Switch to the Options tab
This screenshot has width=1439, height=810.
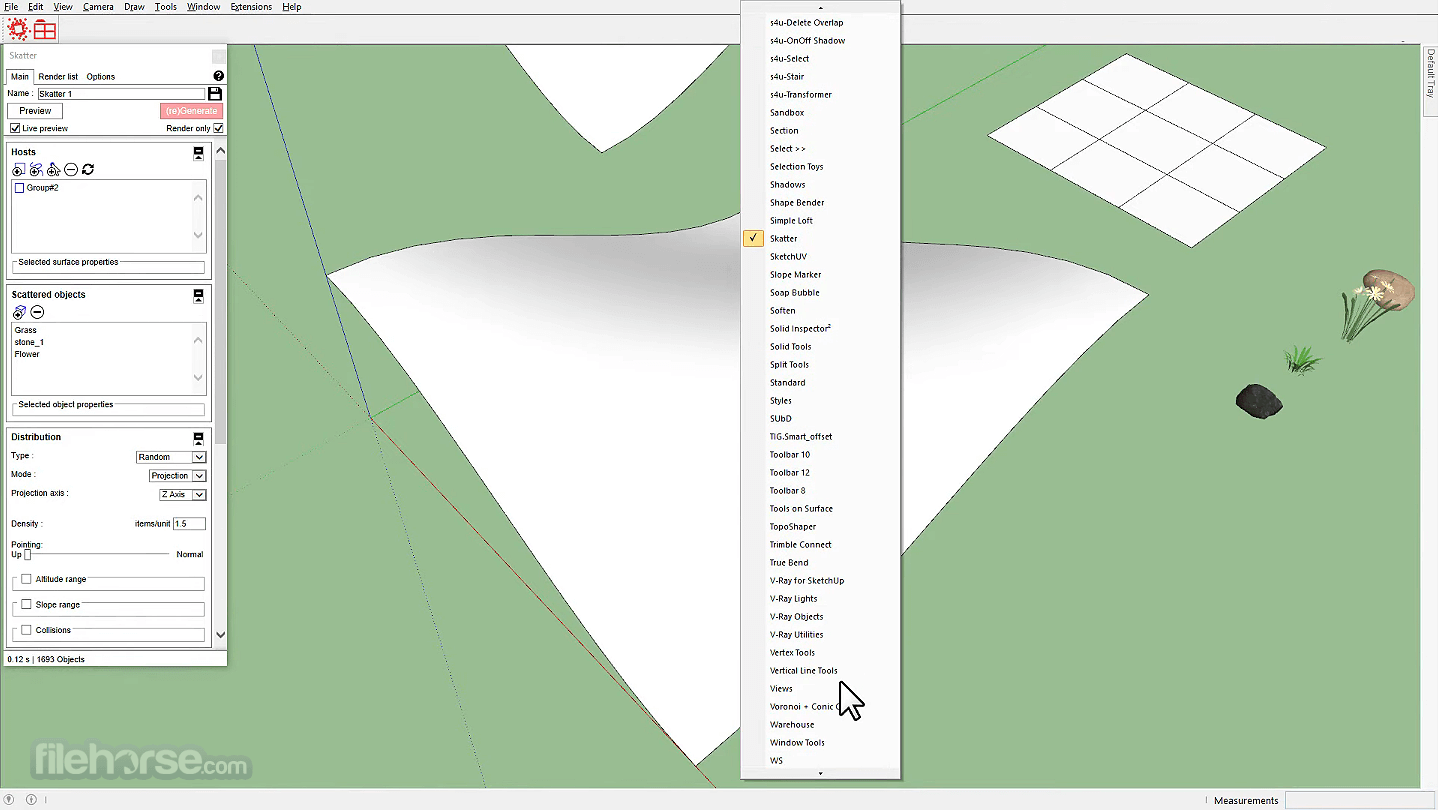click(101, 77)
